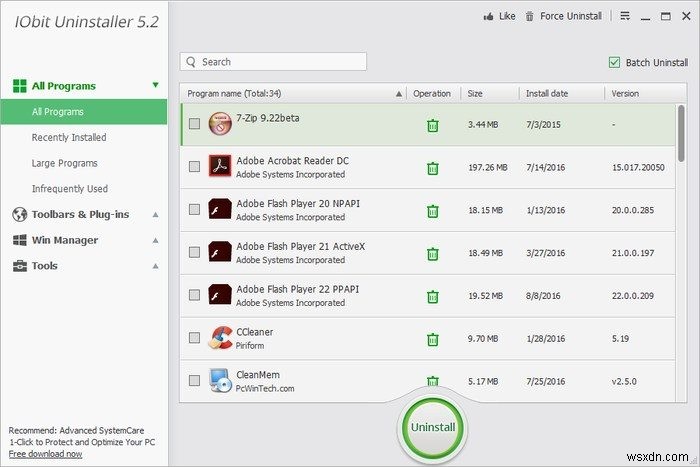Image resolution: width=700 pixels, height=467 pixels.
Task: Sort by the Version column header
Action: 625,94
